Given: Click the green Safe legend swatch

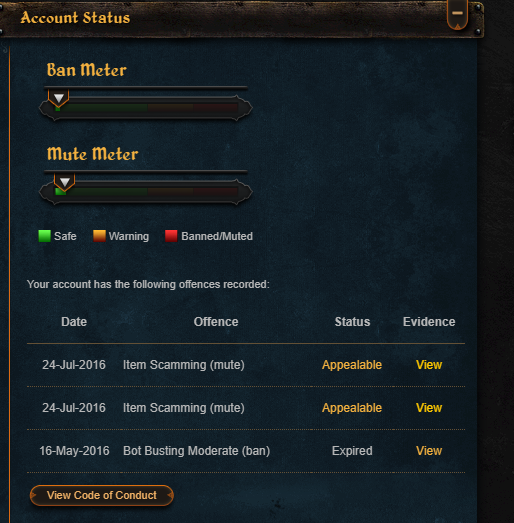Looking at the screenshot, I should (44, 236).
